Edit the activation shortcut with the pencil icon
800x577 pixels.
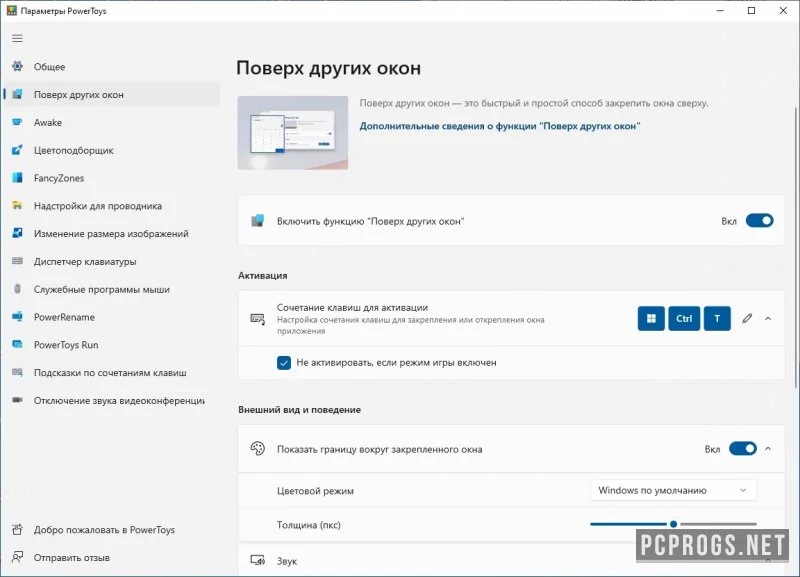tap(747, 318)
